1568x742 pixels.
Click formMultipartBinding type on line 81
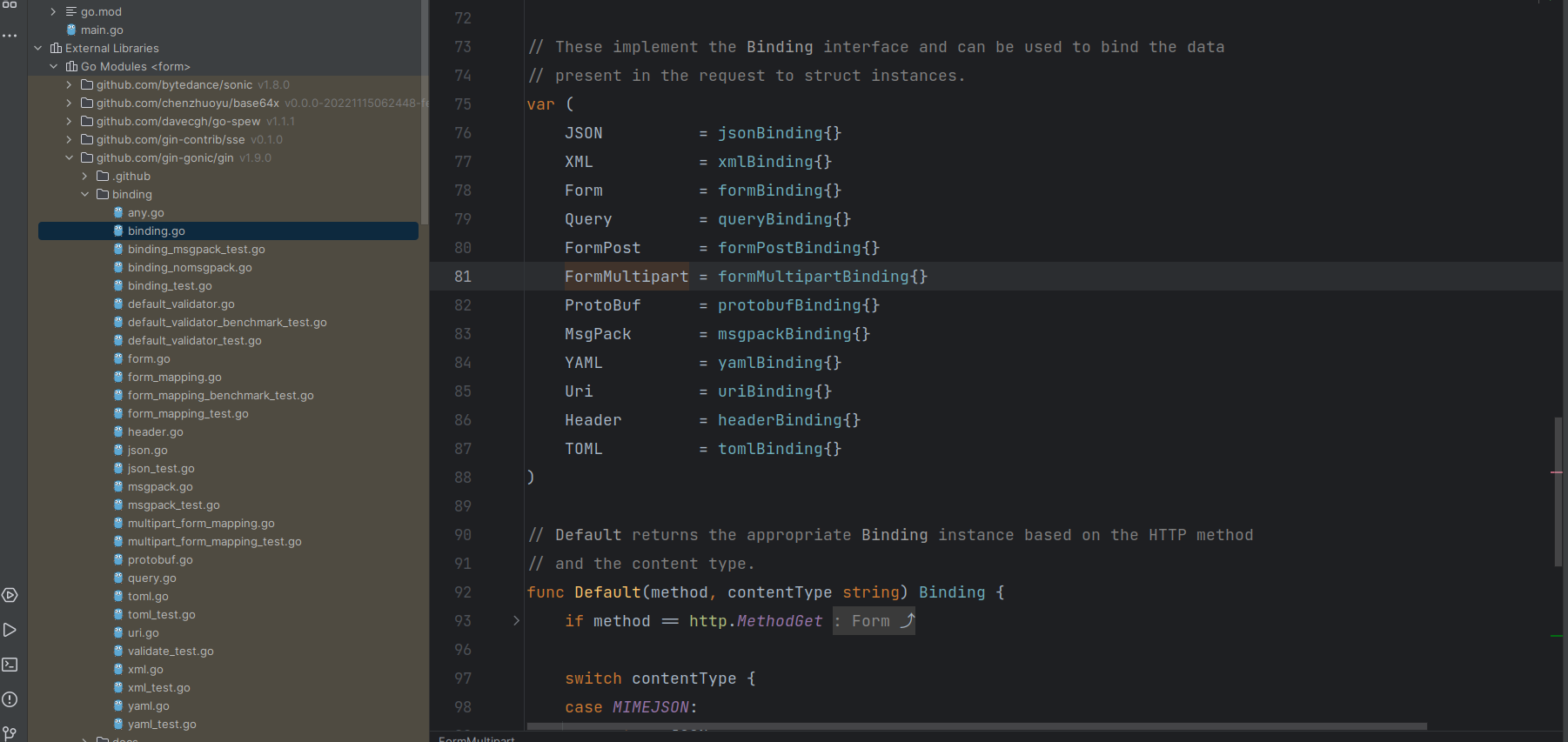pyautogui.click(x=814, y=277)
